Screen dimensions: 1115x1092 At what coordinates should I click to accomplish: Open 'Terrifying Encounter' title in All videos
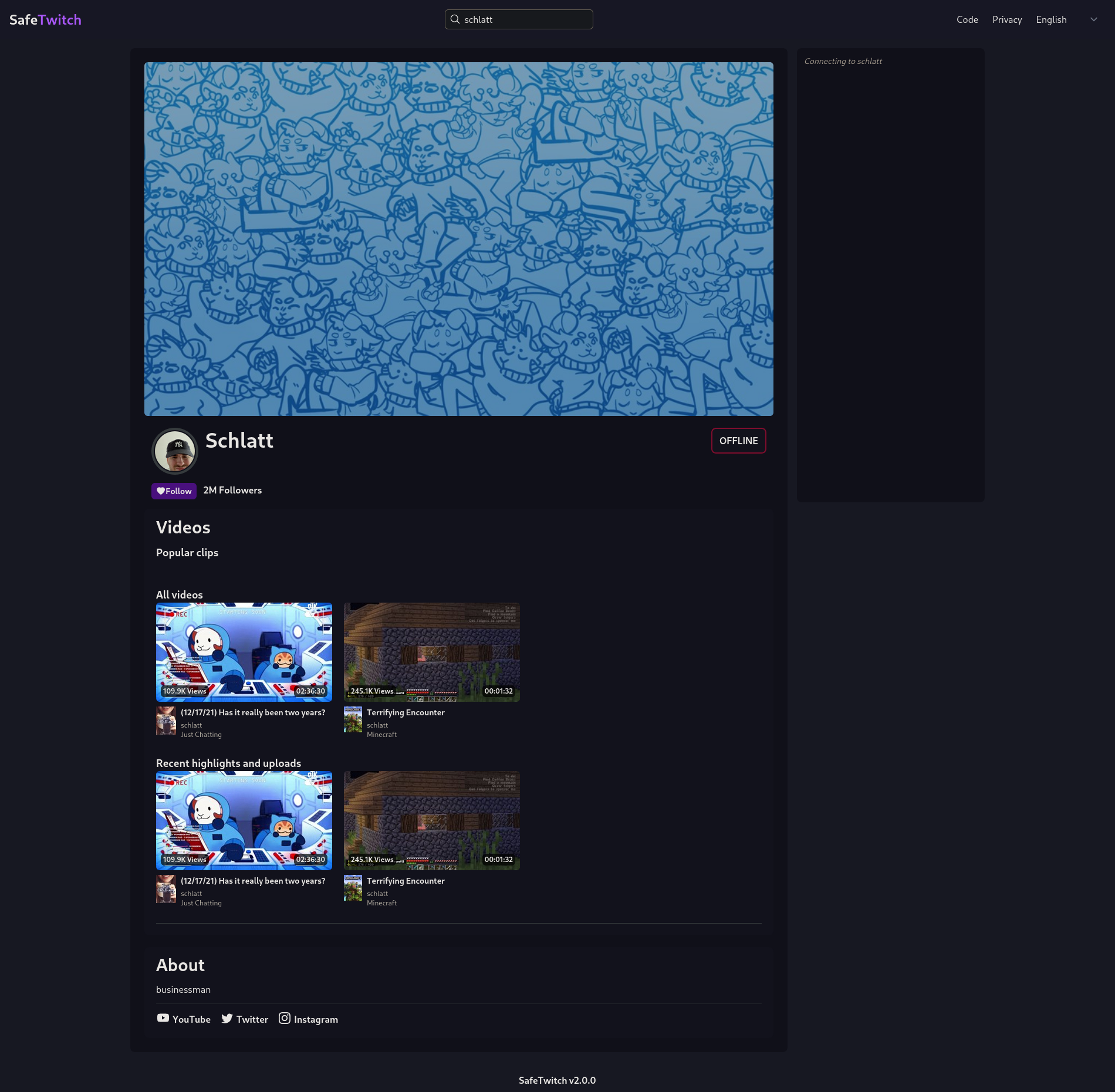(406, 712)
